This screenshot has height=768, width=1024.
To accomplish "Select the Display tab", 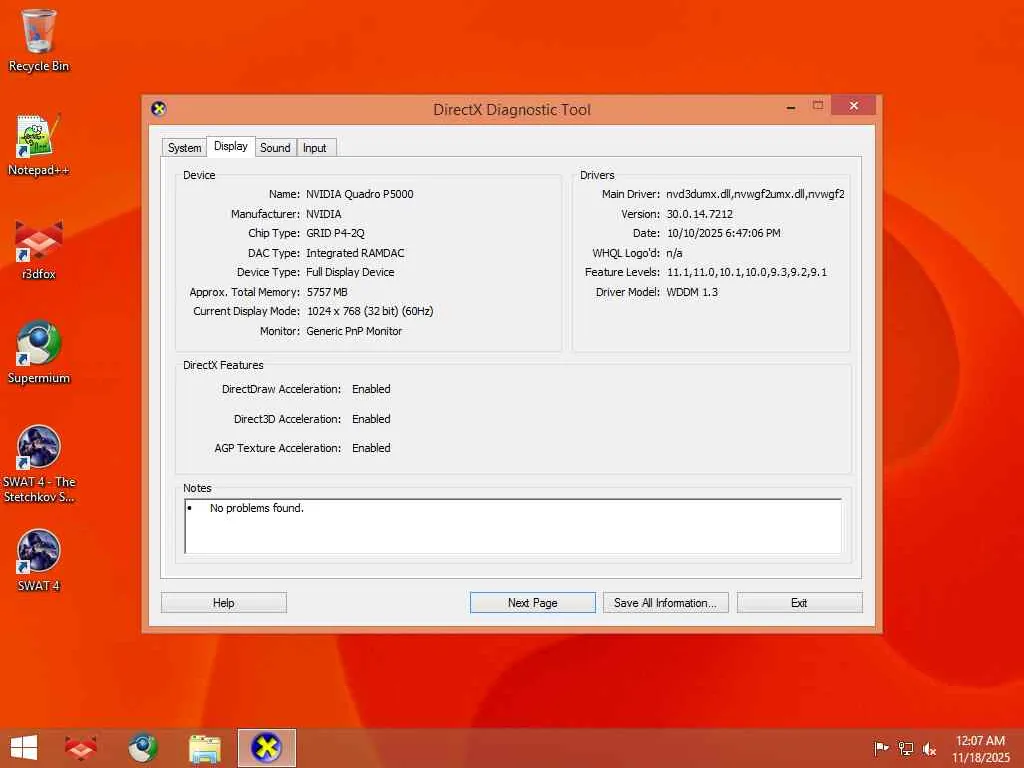I will click(231, 146).
